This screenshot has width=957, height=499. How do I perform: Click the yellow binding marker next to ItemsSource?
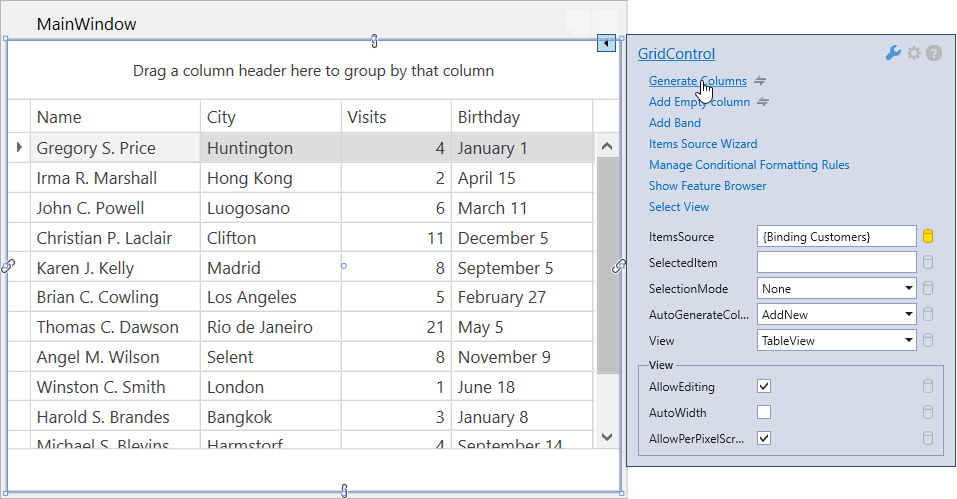(928, 236)
